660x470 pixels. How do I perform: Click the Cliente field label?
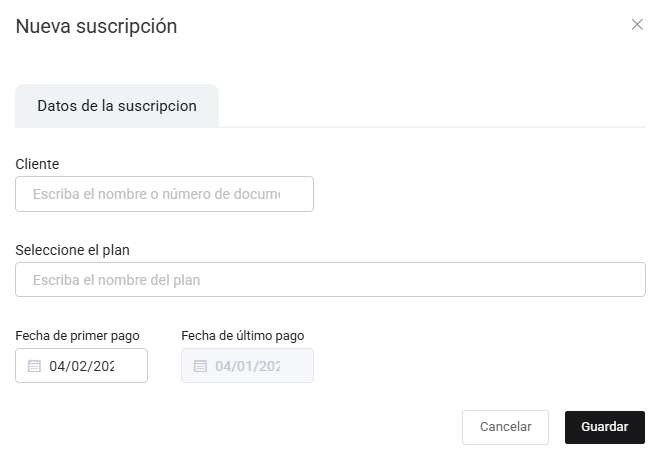click(x=37, y=164)
